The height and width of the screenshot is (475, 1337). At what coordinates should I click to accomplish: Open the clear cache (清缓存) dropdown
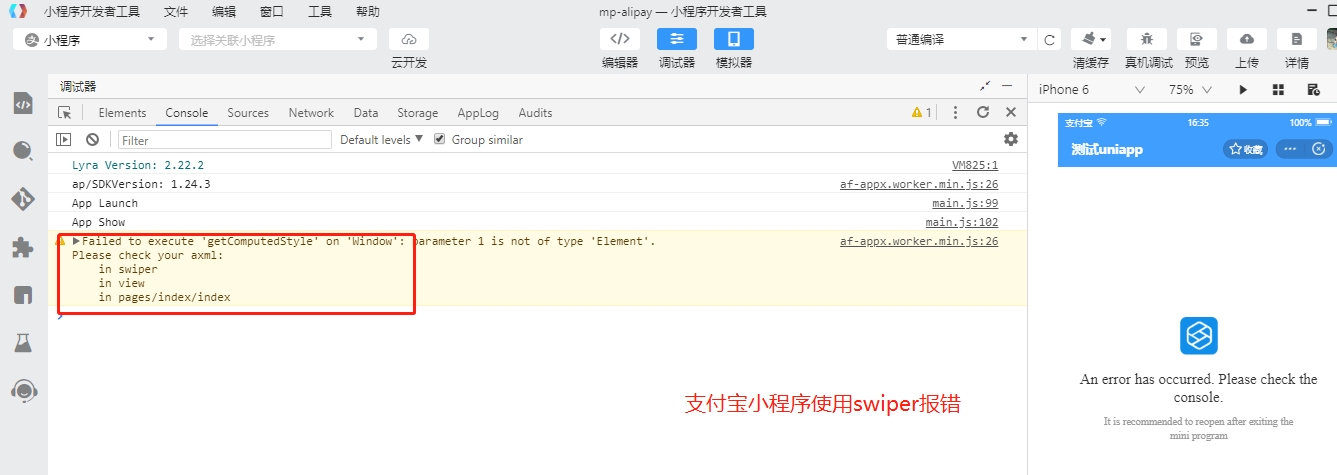tap(1090, 39)
